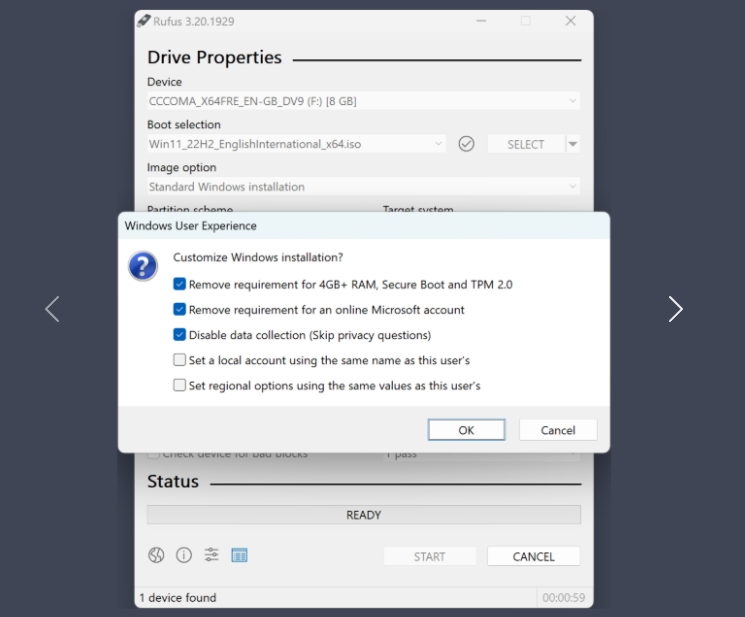Open the SELECT button split arrow
Viewport: 745px width, 617px height.
pyautogui.click(x=573, y=144)
